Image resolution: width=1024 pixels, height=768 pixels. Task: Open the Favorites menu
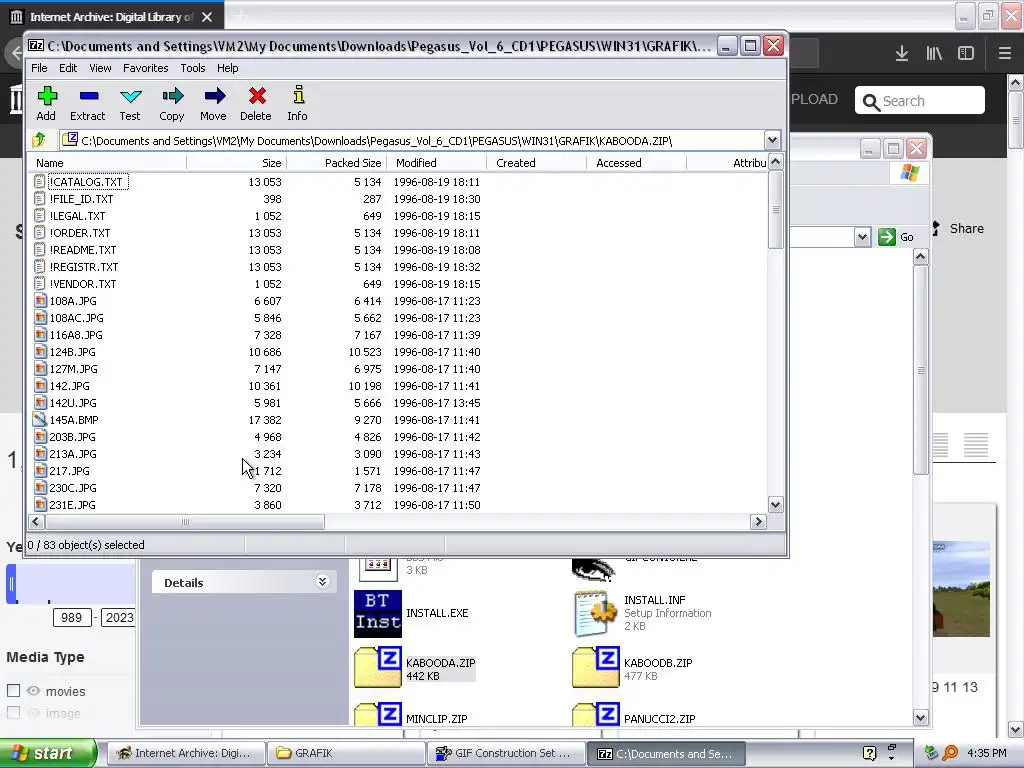[146, 68]
